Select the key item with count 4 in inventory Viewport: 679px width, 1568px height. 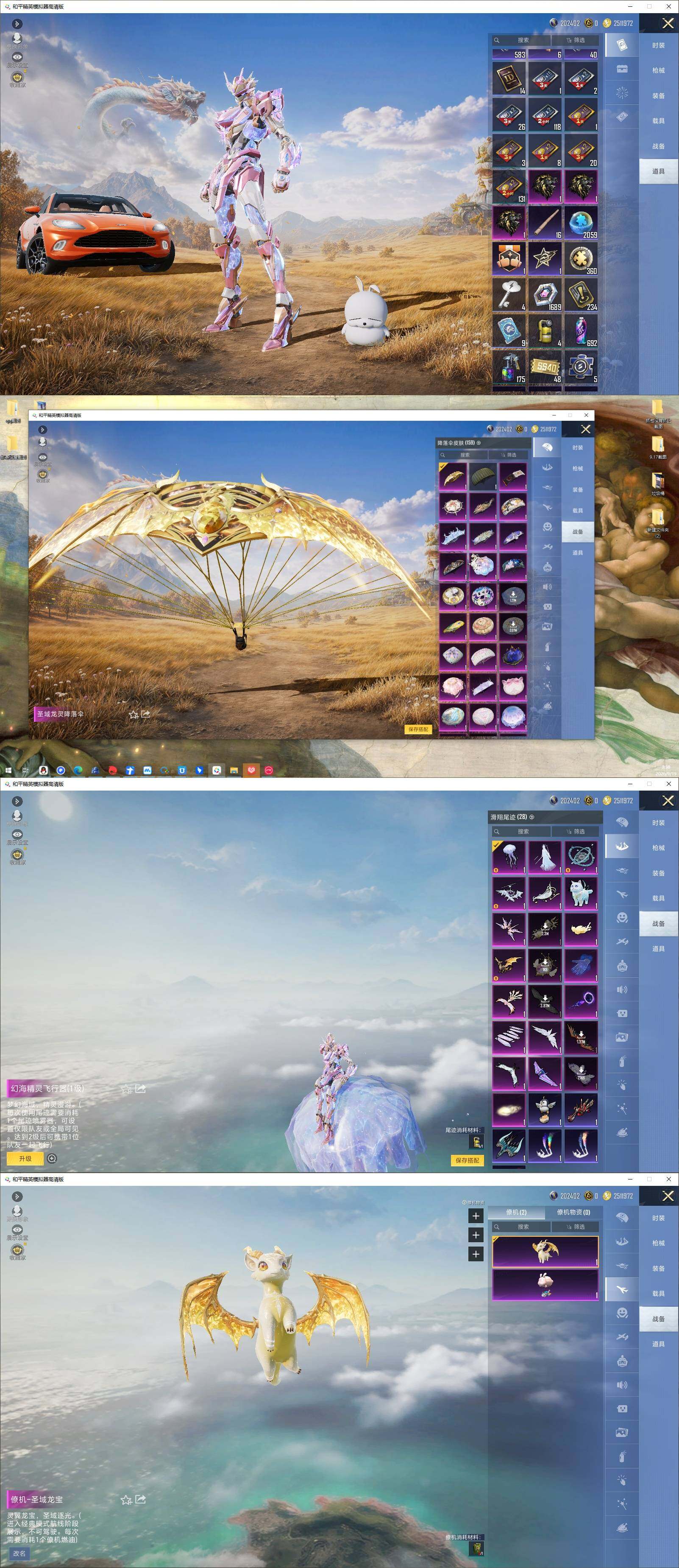tap(509, 295)
